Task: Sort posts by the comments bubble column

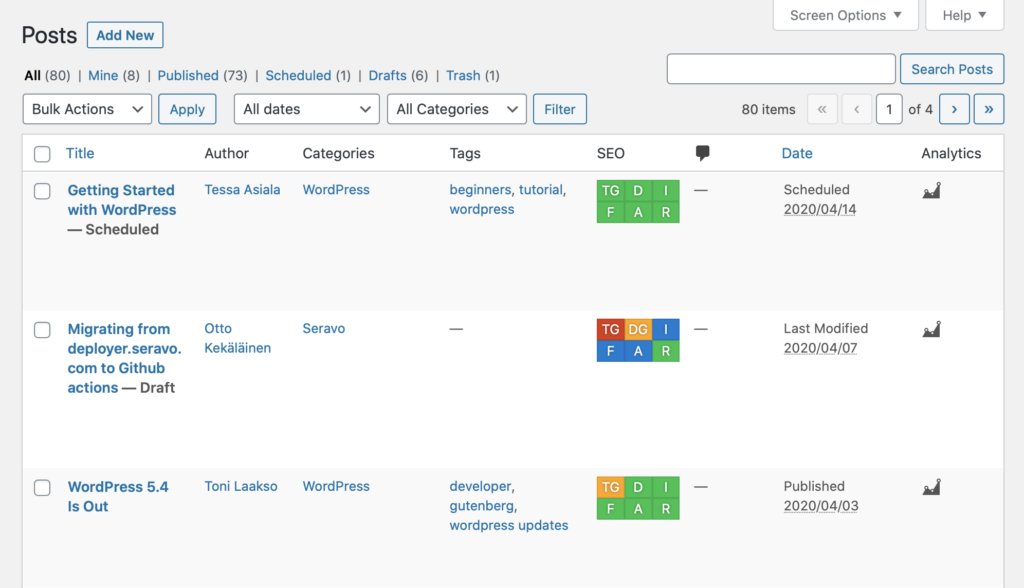Action: pos(703,153)
